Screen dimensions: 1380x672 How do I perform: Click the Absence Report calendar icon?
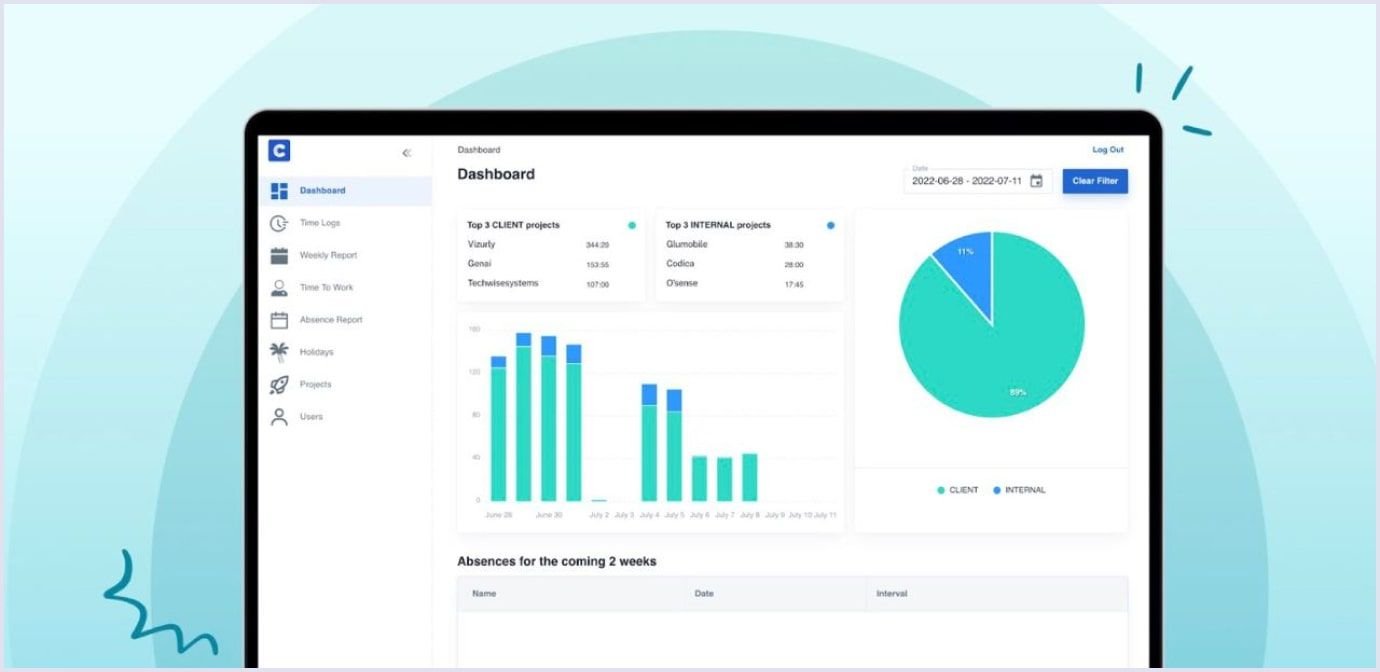(x=279, y=320)
